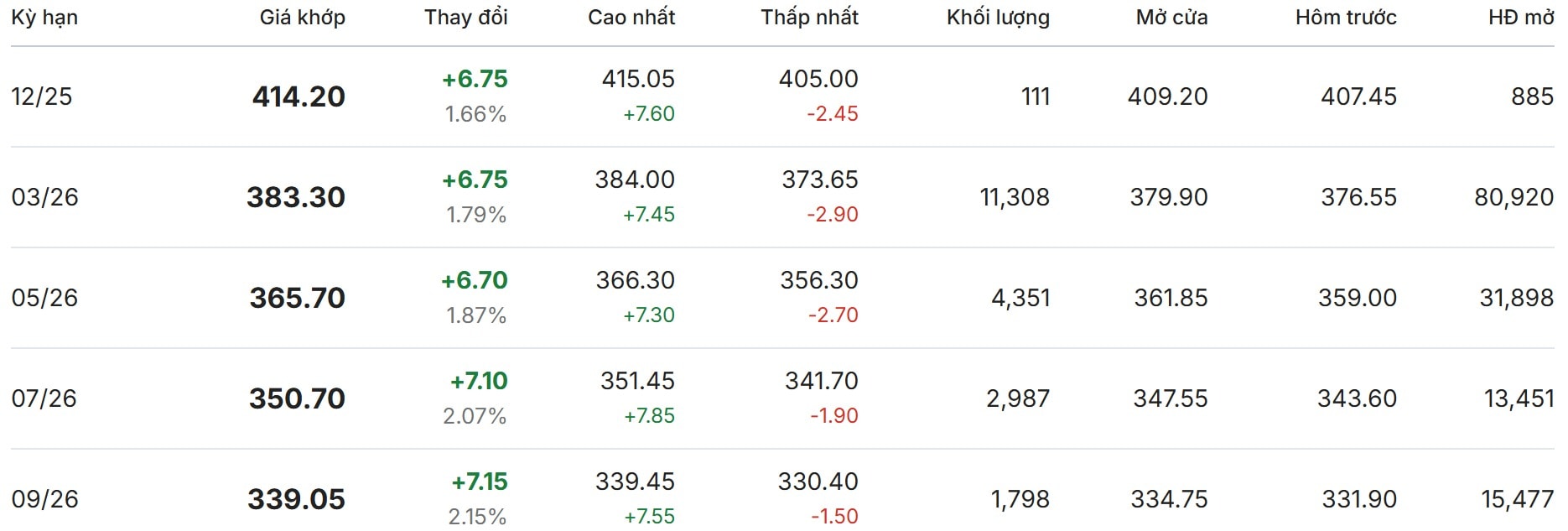The width and height of the screenshot is (1568, 531).
Task: Select the 03/26 contract term
Action: tap(44, 197)
